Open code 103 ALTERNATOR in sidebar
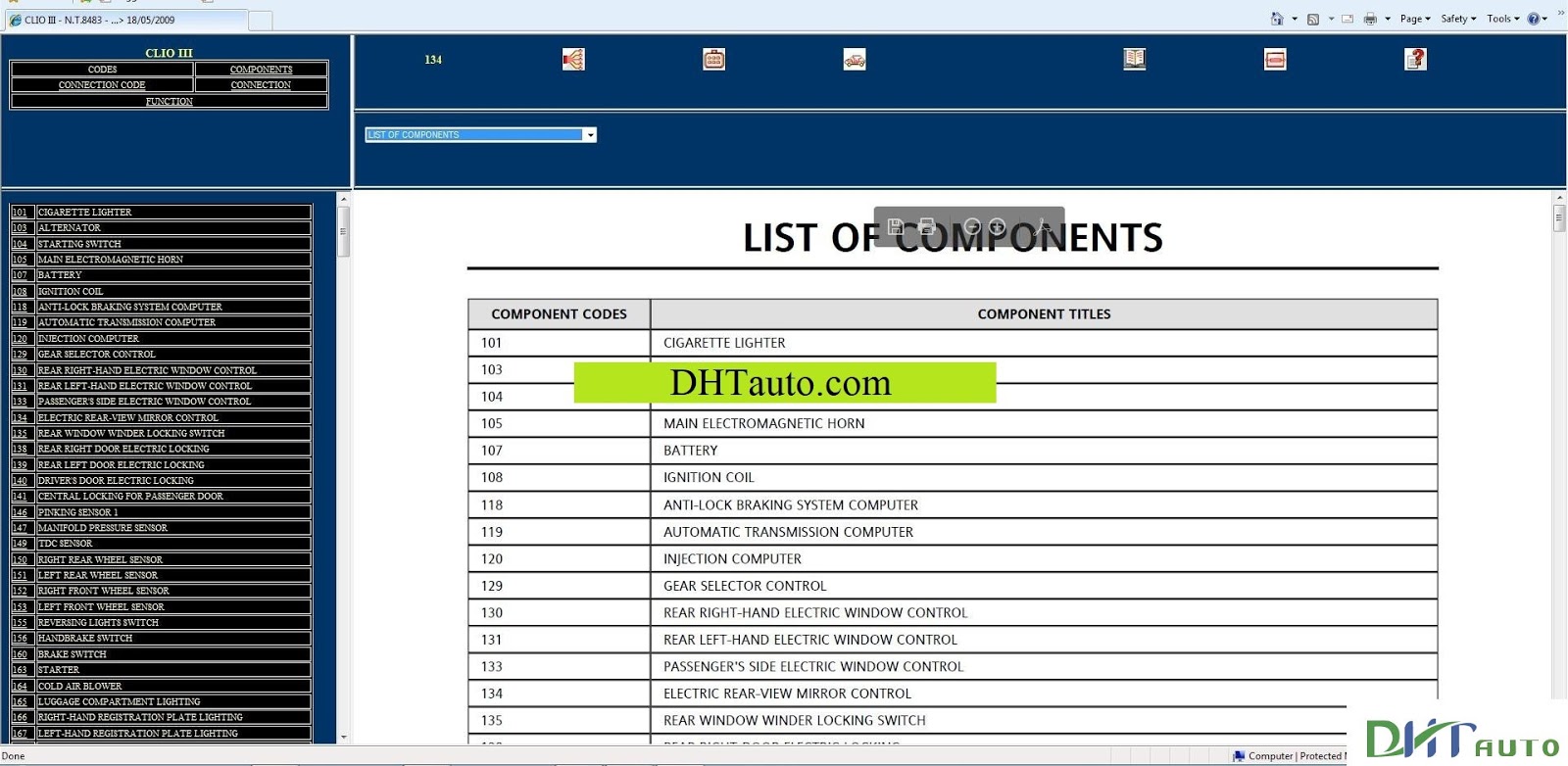This screenshot has height=766, width=1568. tap(162, 227)
